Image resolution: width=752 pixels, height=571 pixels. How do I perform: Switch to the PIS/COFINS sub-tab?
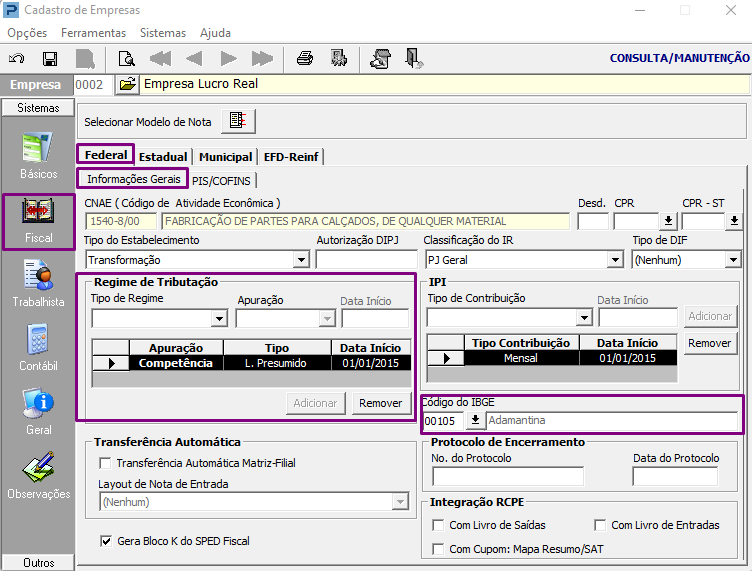(221, 181)
